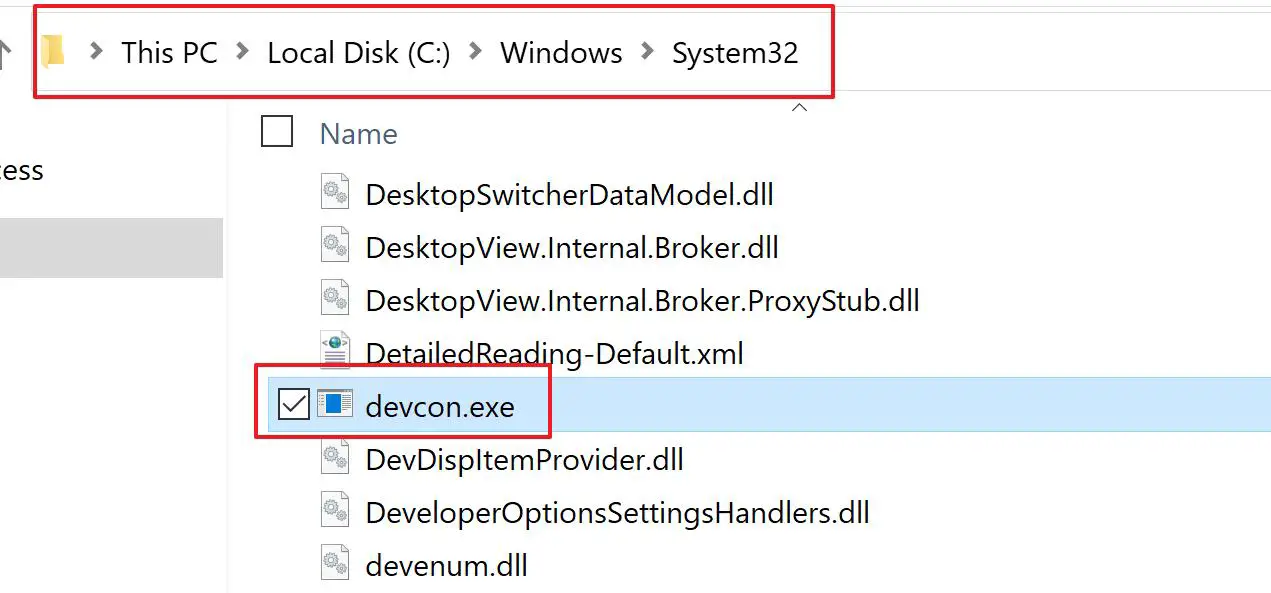Viewport: 1271px width, 593px height.
Task: Click the DeveloperOptionsSettingsHandlers.dll file icon
Action: 335,512
